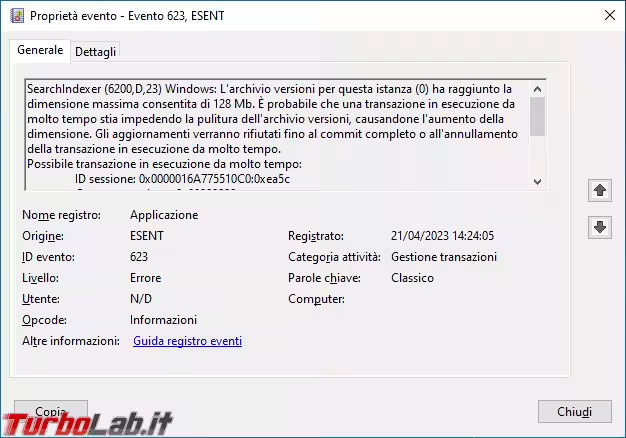Viewport: 626px width, 438px height.
Task: Go to previous event with up arrow
Action: pyautogui.click(x=600, y=190)
